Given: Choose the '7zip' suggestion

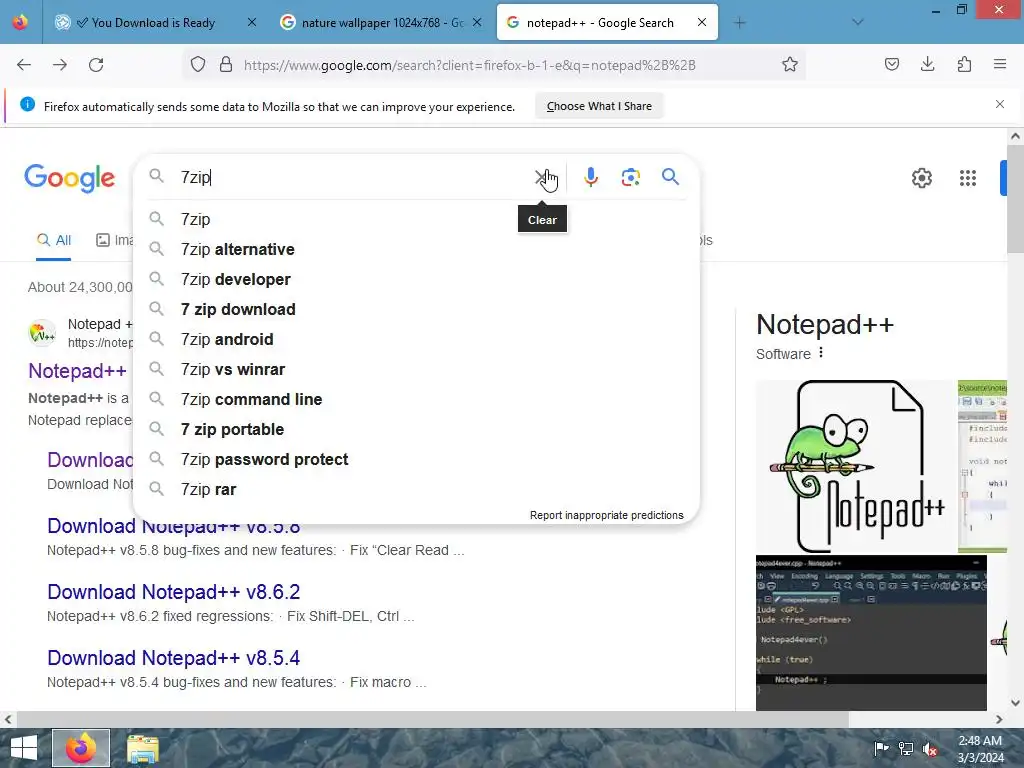Looking at the screenshot, I should (x=416, y=219).
